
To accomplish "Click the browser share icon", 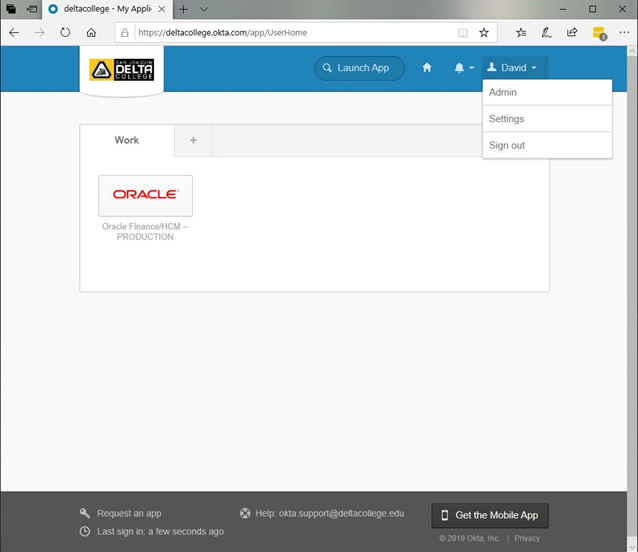I will pos(572,32).
